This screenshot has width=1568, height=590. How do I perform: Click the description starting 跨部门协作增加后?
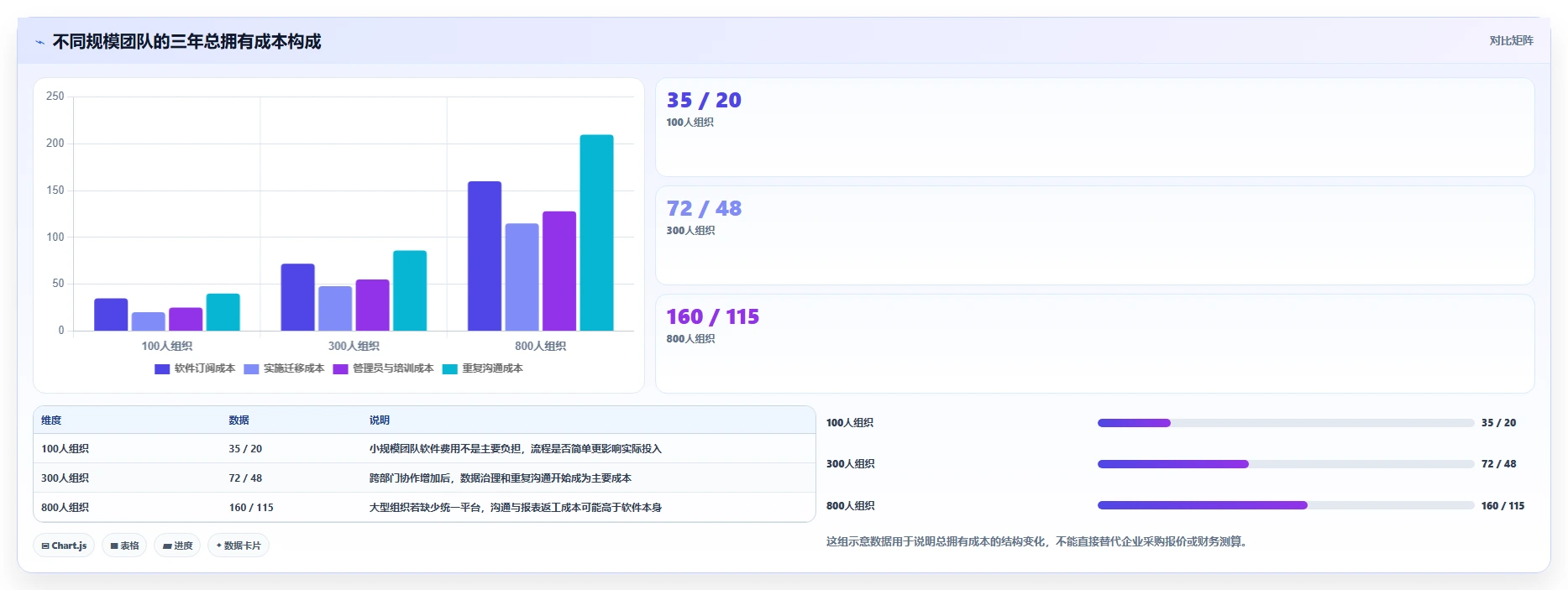(501, 478)
